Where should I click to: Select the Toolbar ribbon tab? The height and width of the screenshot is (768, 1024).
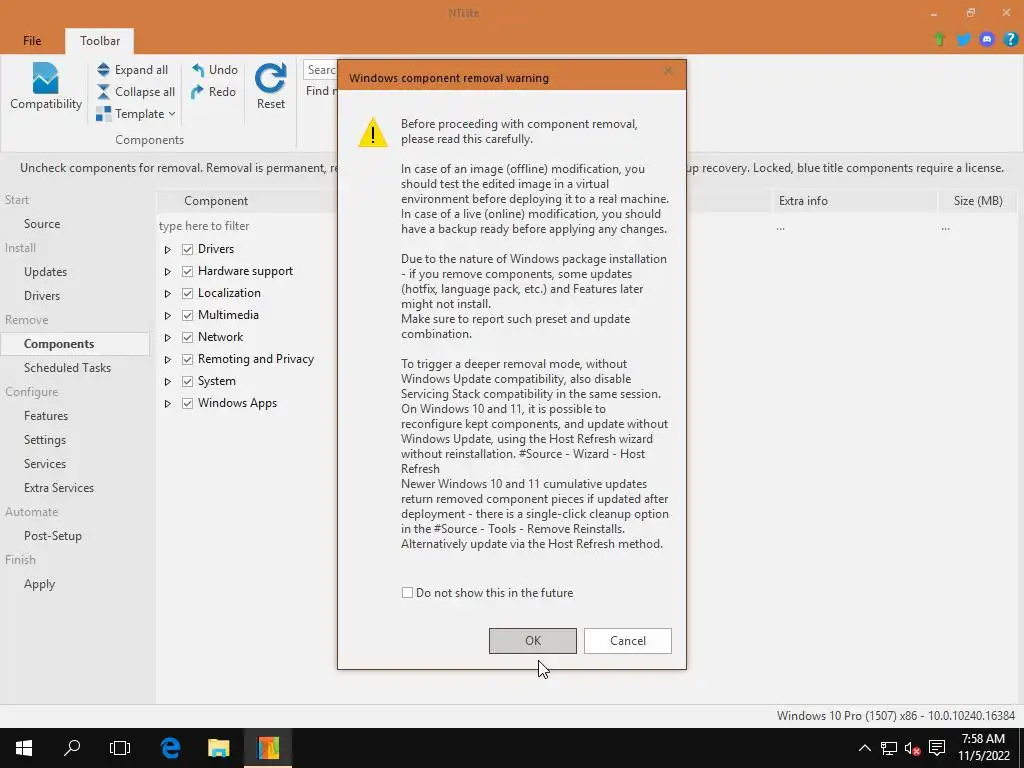click(100, 40)
